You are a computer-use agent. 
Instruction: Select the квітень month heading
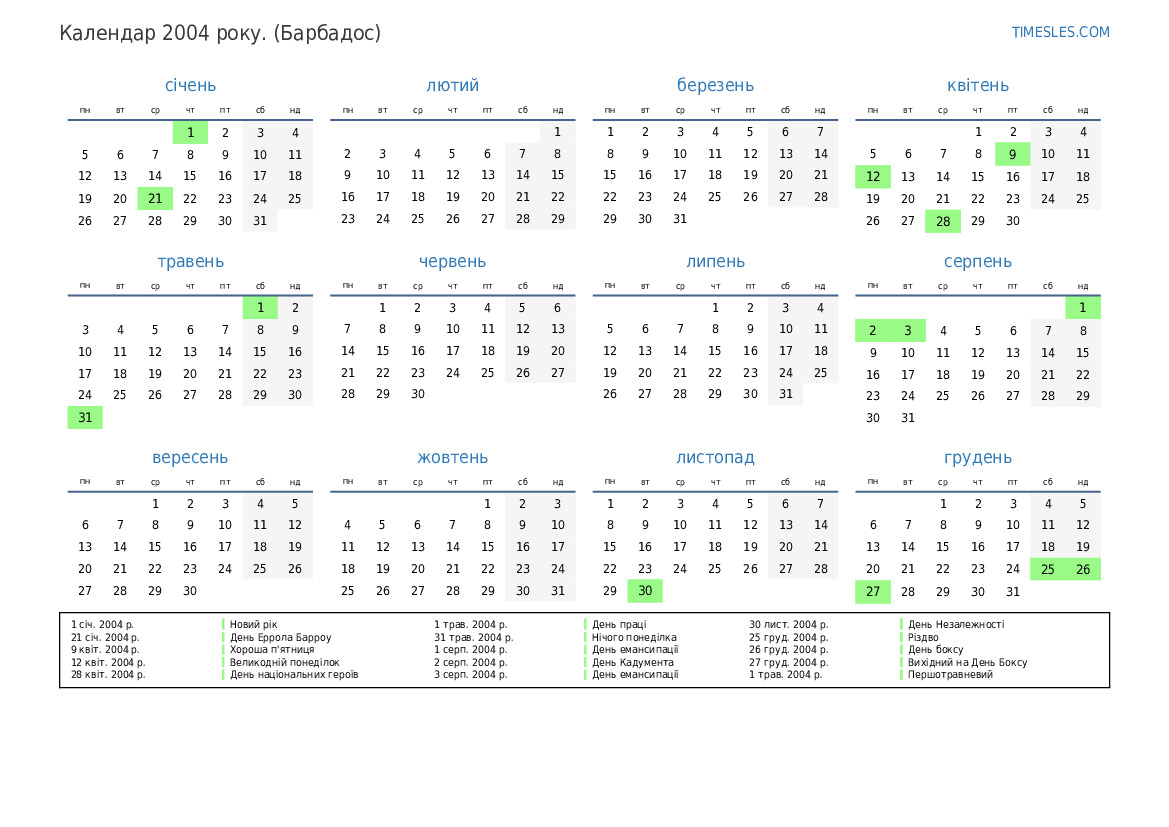[x=977, y=85]
